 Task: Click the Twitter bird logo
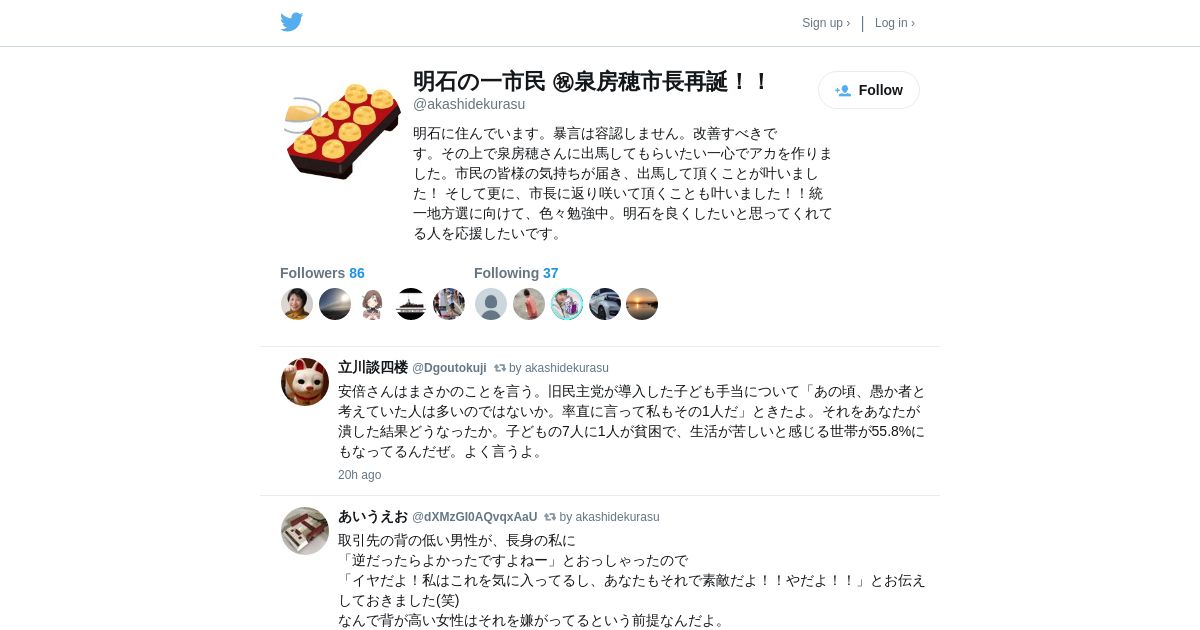291,22
